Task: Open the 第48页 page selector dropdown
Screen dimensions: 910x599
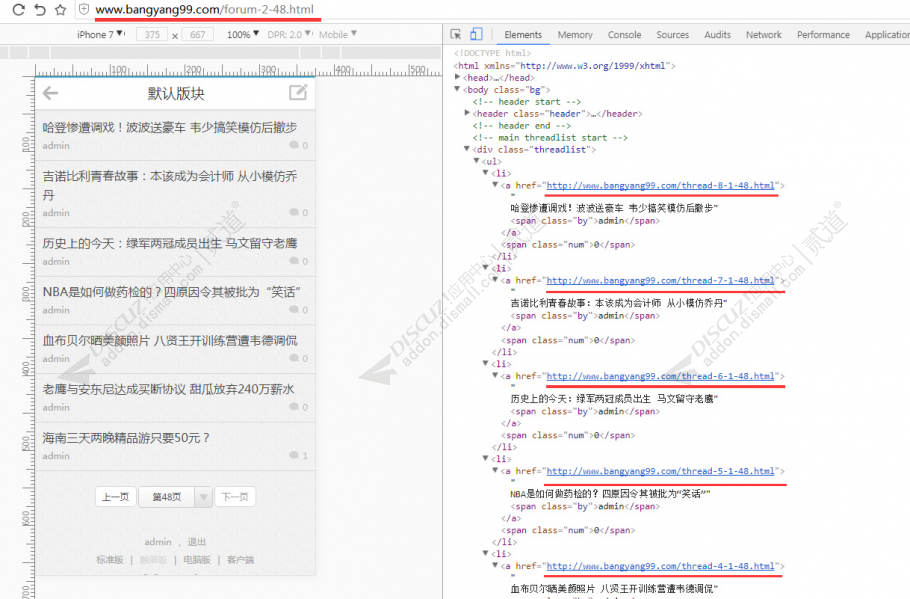Action: (175, 497)
